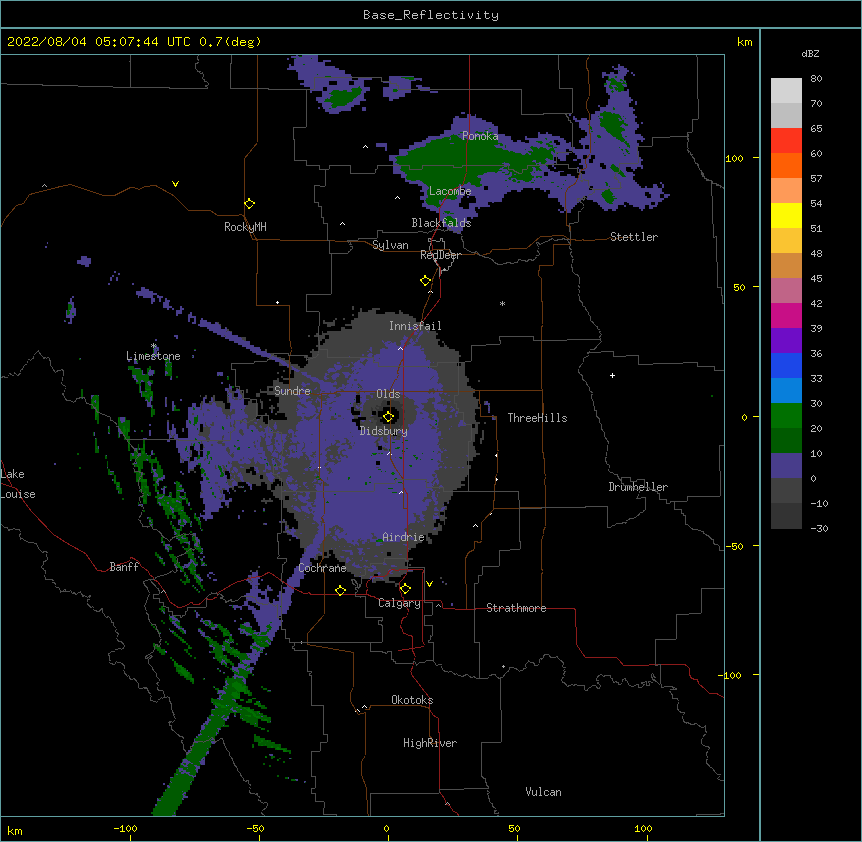
Task: Click the Lacombe city label
Action: [x=450, y=191]
